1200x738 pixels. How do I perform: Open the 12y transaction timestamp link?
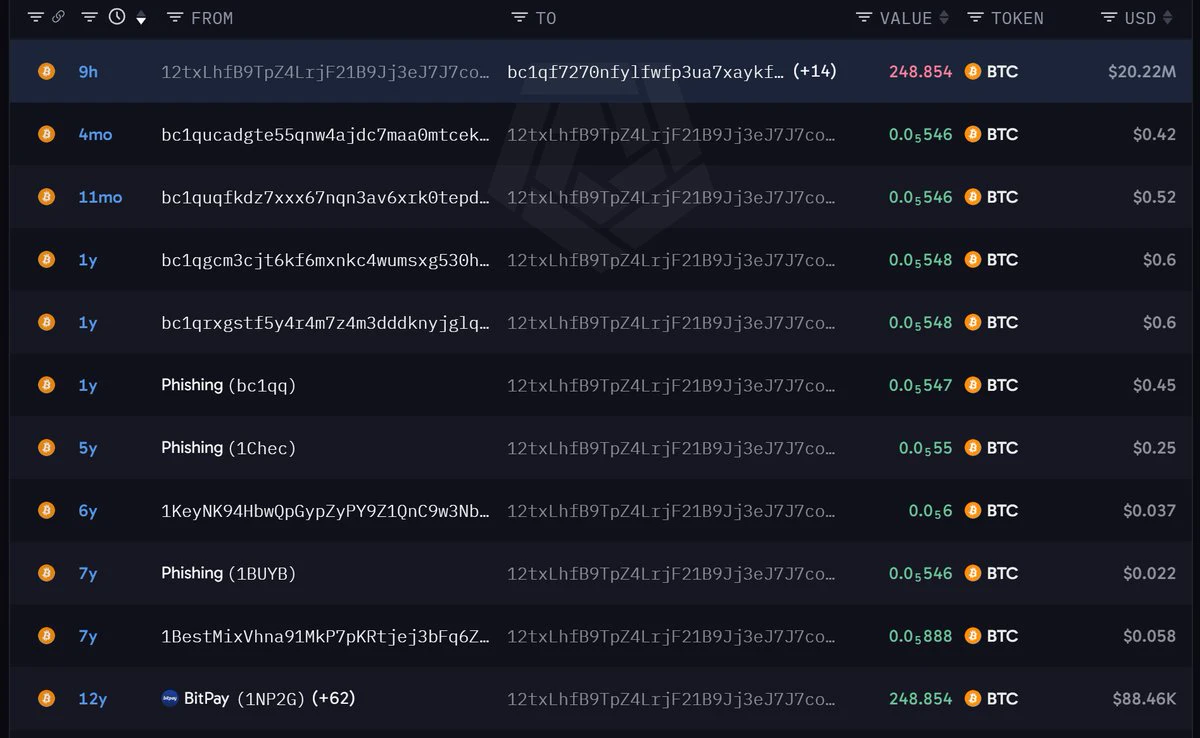pyautogui.click(x=92, y=699)
